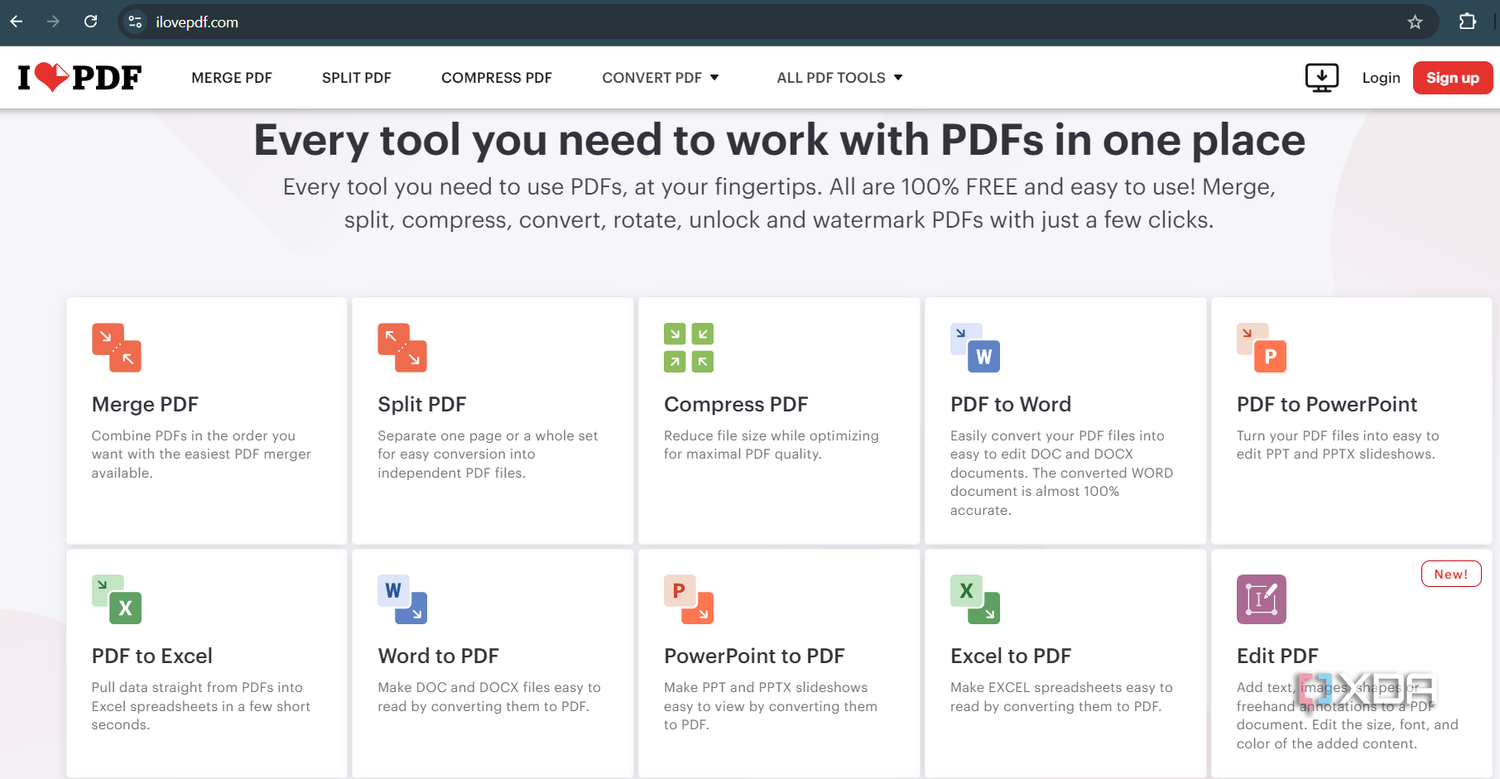This screenshot has width=1500, height=779.
Task: Click the Login link
Action: (1381, 78)
